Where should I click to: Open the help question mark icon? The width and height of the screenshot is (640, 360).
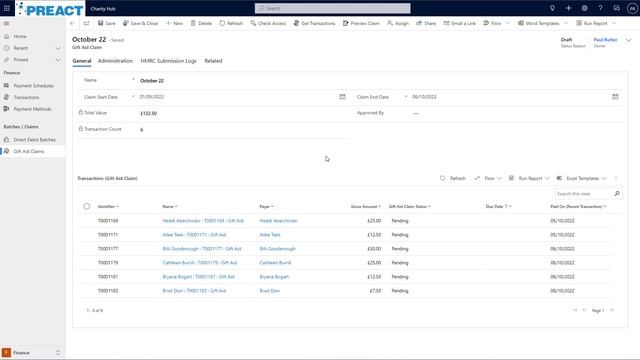pyautogui.click(x=600, y=8)
